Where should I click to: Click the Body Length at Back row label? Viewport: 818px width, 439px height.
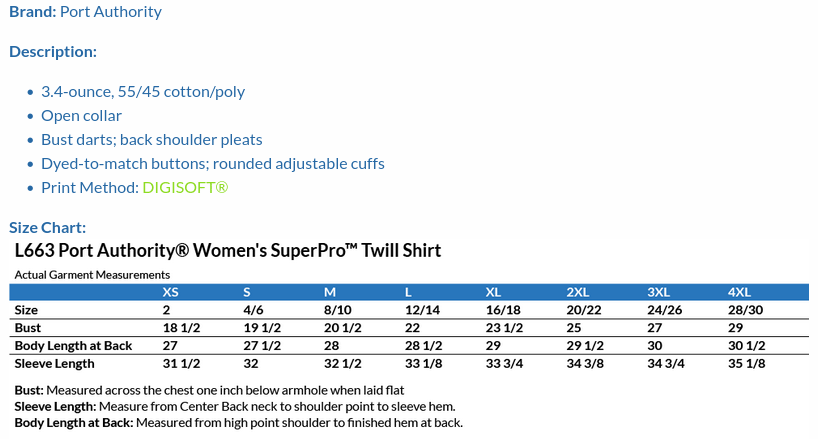tap(73, 346)
